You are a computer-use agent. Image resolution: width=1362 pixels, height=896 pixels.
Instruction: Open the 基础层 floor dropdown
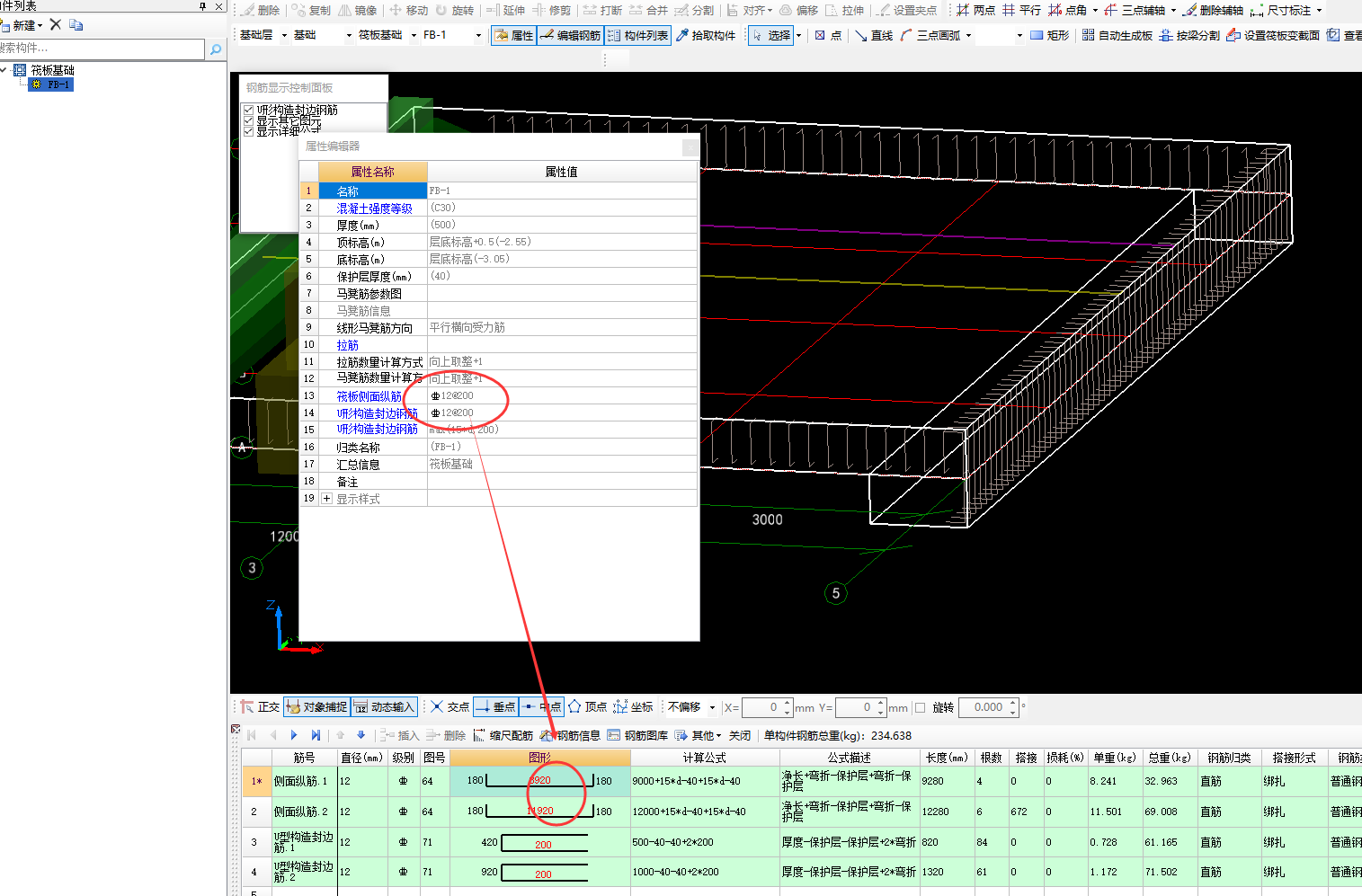(x=285, y=35)
